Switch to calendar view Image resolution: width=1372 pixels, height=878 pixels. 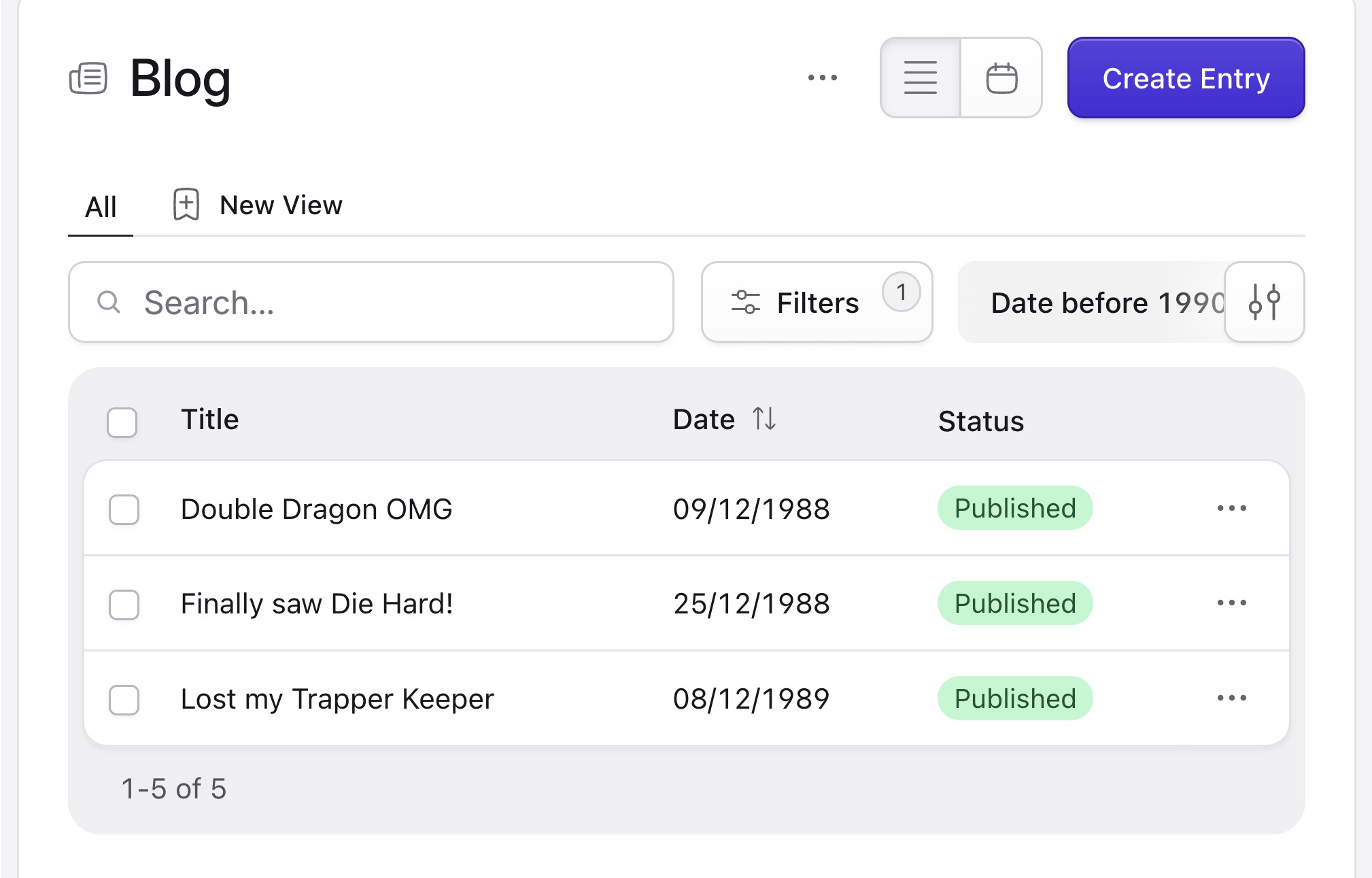click(1001, 78)
